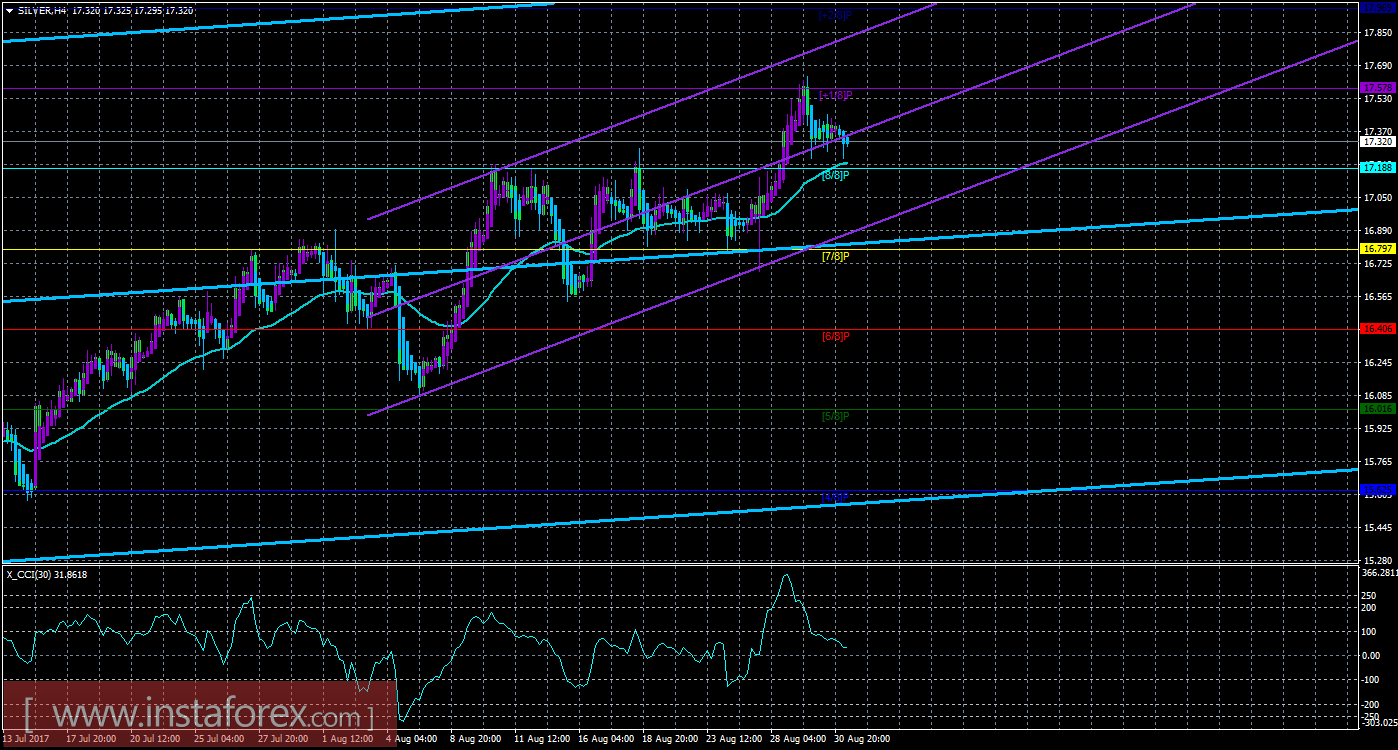Image resolution: width=1398 pixels, height=750 pixels.
Task: Click the 15.280 value on price scale
Action: pyautogui.click(x=1378, y=561)
